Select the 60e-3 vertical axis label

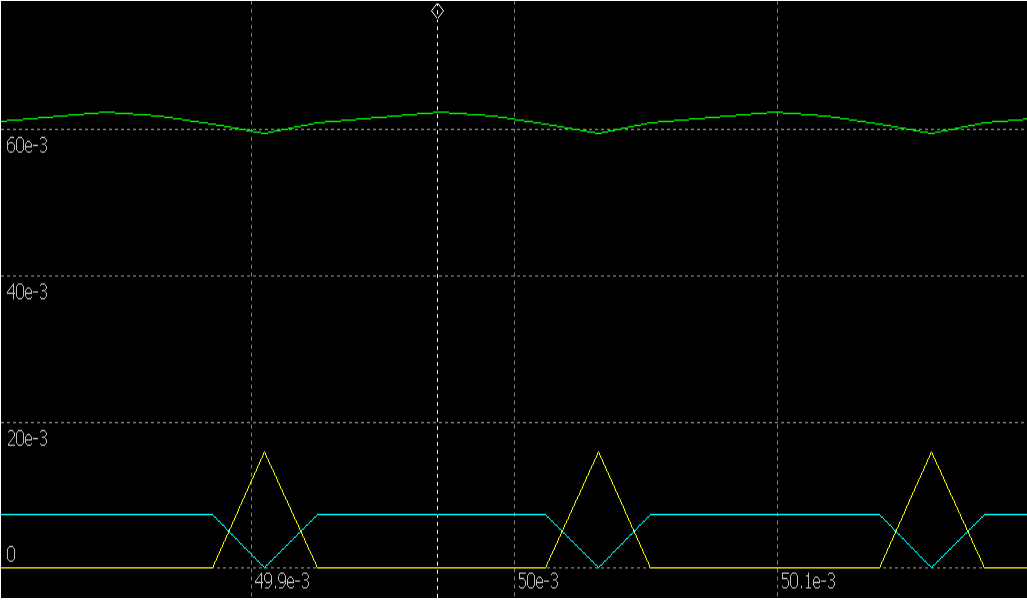tap(27, 146)
